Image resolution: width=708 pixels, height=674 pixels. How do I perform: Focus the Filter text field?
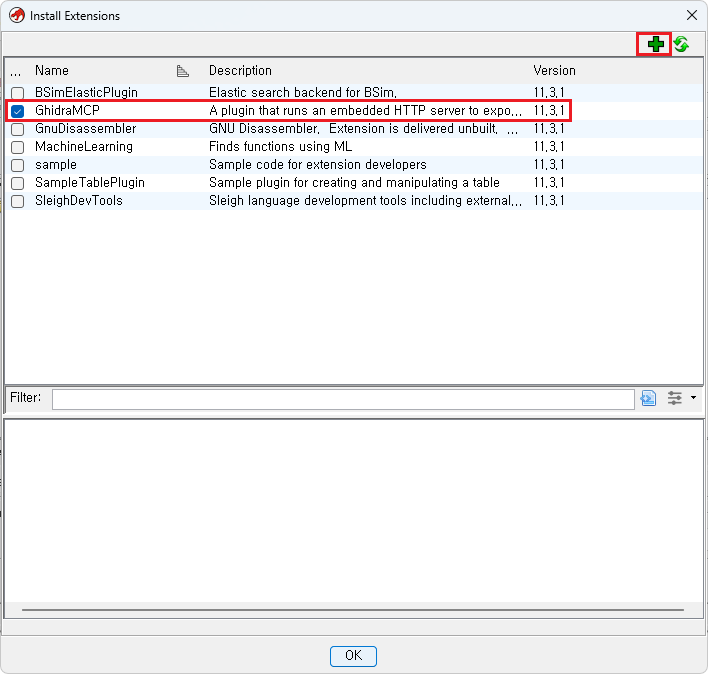pyautogui.click(x=343, y=400)
